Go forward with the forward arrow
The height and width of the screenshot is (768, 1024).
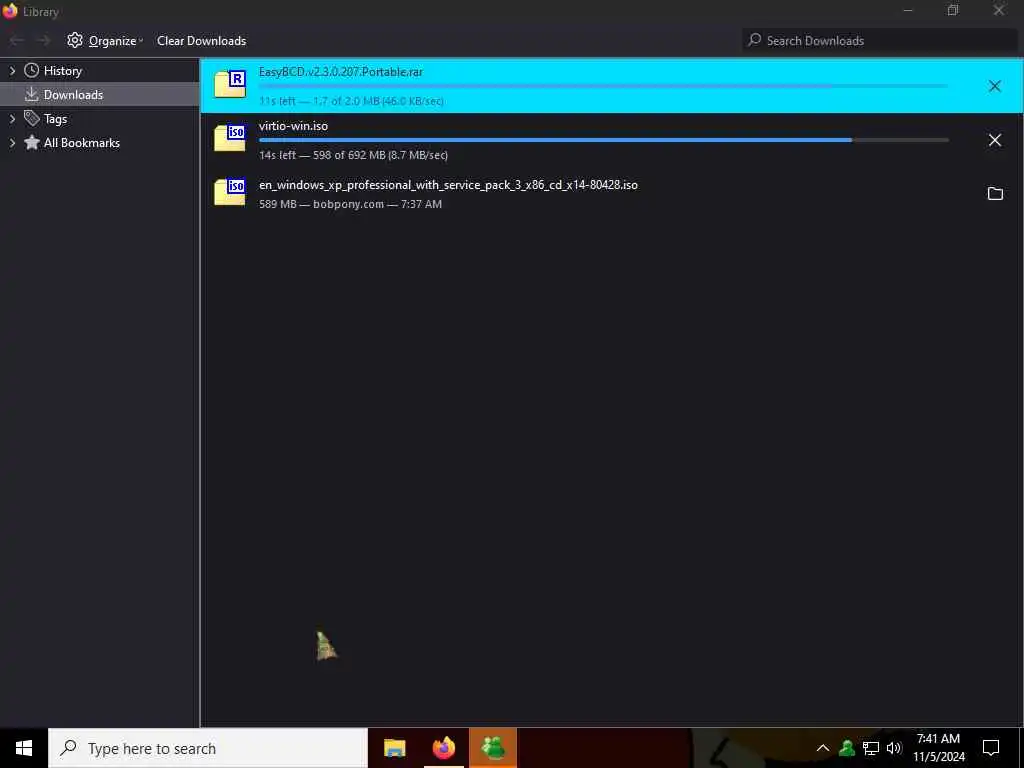point(43,40)
